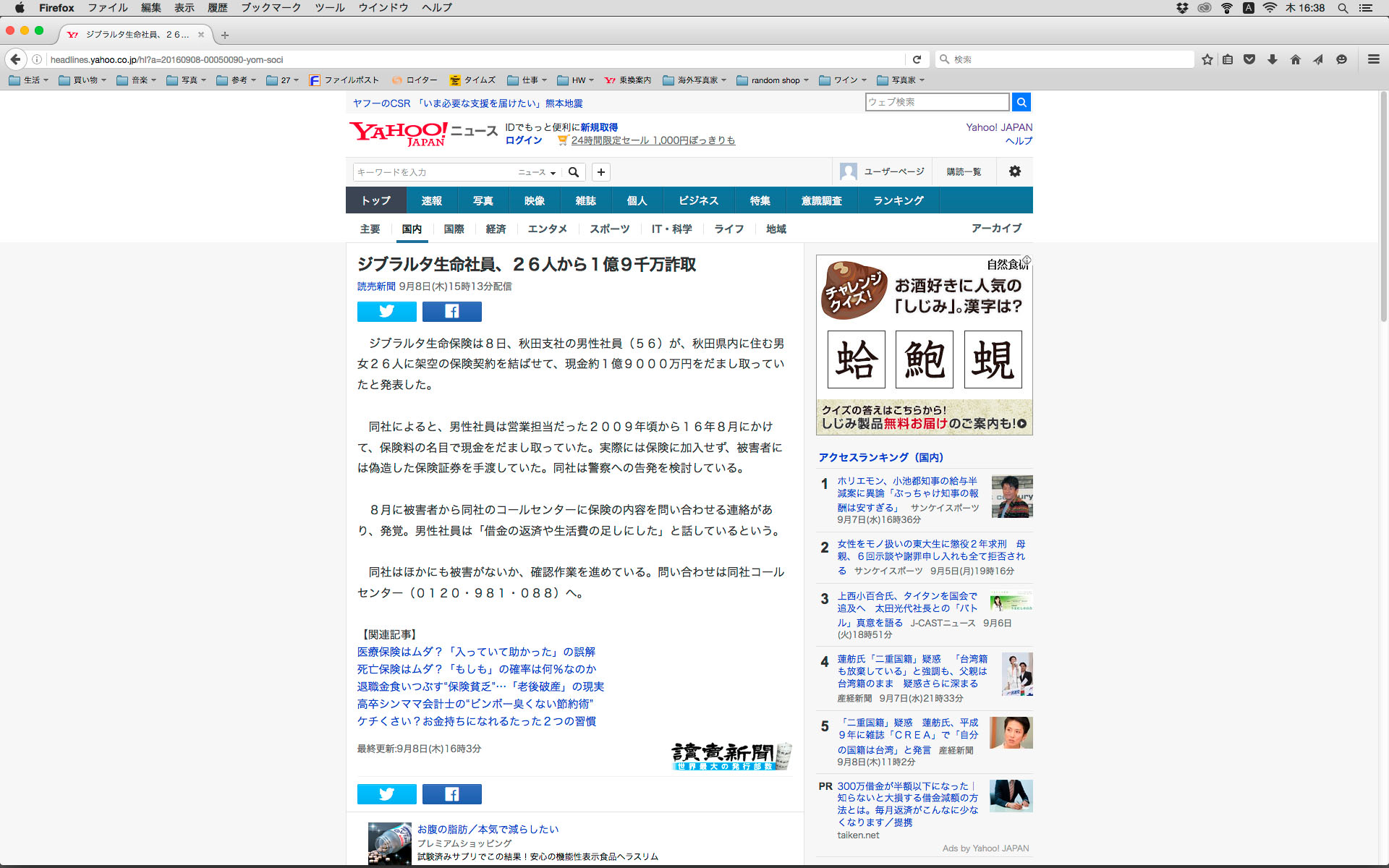Click the ログイン link
Image resolution: width=1389 pixels, height=868 pixels.
(x=523, y=140)
